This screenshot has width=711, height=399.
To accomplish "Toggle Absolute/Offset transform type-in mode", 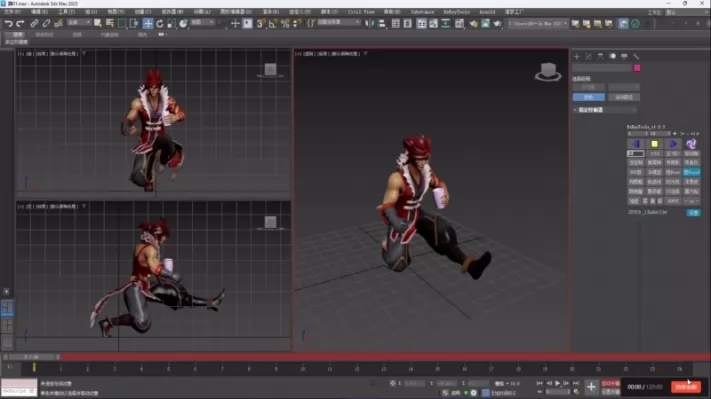I will pos(393,384).
